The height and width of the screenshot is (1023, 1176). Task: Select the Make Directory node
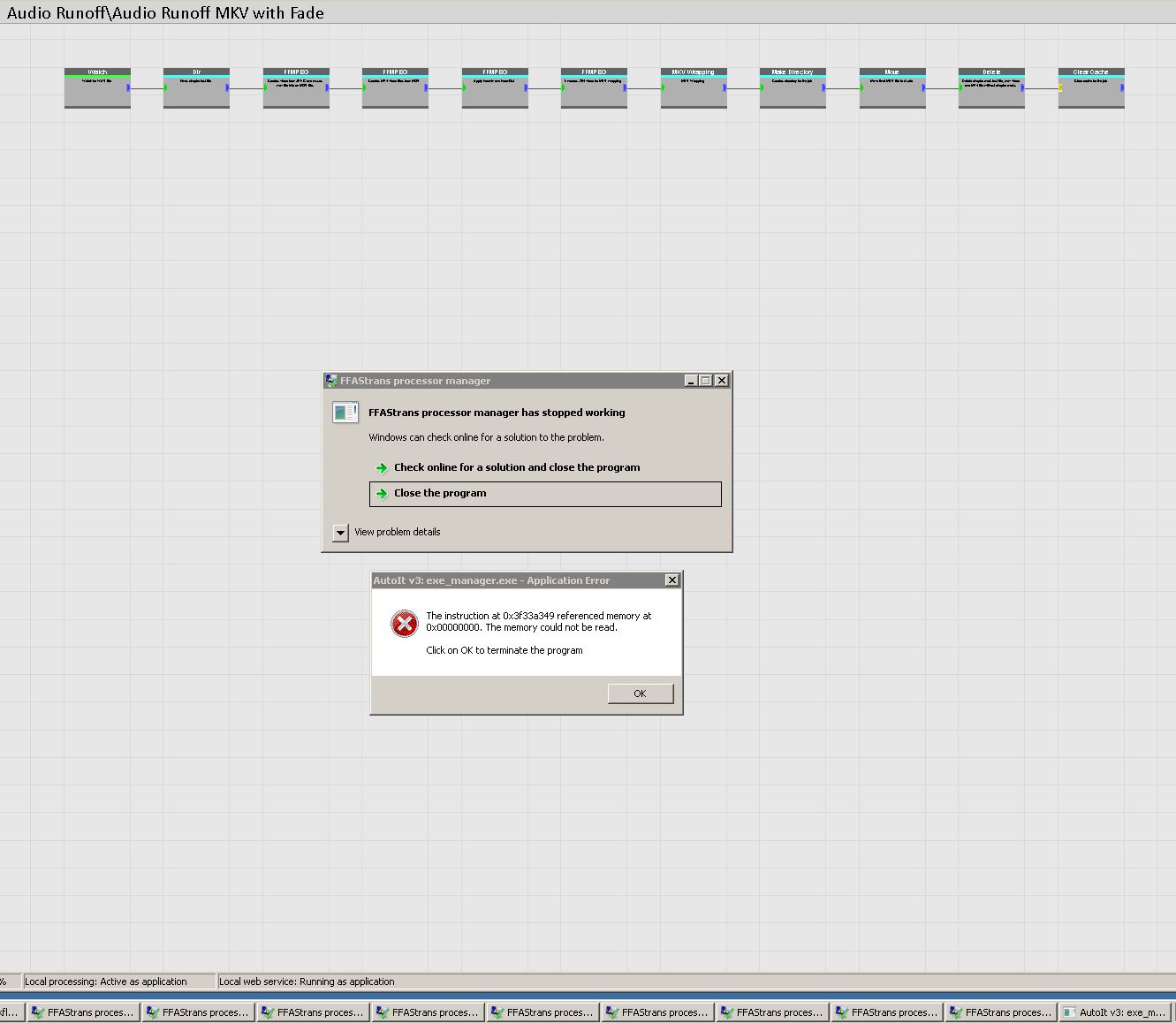pyautogui.click(x=793, y=88)
